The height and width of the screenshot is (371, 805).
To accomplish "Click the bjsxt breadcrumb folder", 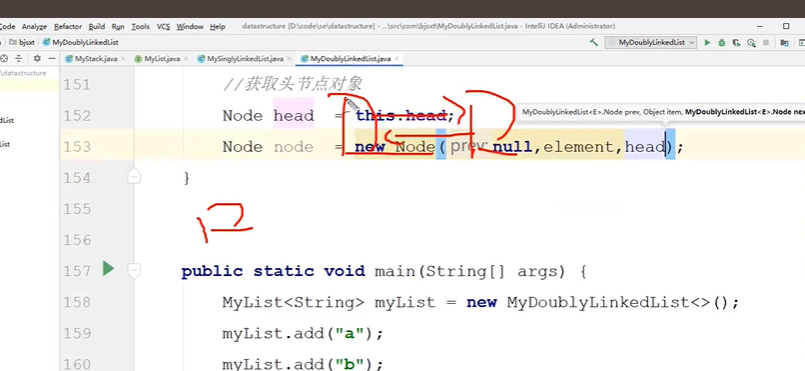I will pyautogui.click(x=22, y=43).
